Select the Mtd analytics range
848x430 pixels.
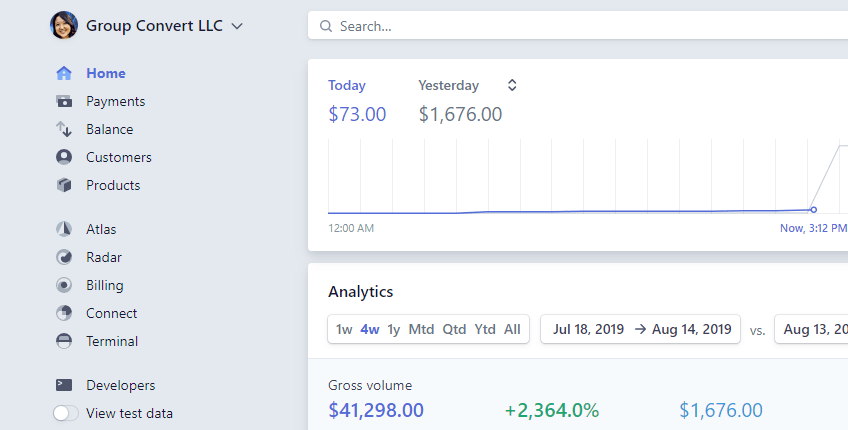[x=421, y=329]
